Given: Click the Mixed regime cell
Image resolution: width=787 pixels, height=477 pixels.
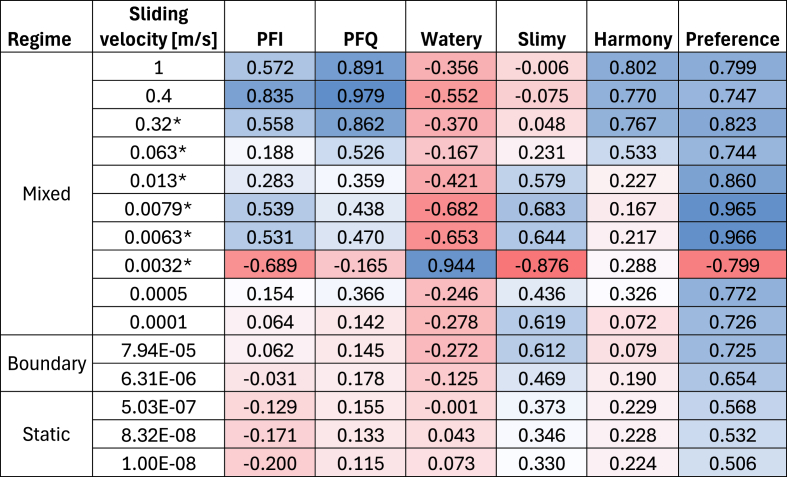Looking at the screenshot, I should pyautogui.click(x=46, y=193).
